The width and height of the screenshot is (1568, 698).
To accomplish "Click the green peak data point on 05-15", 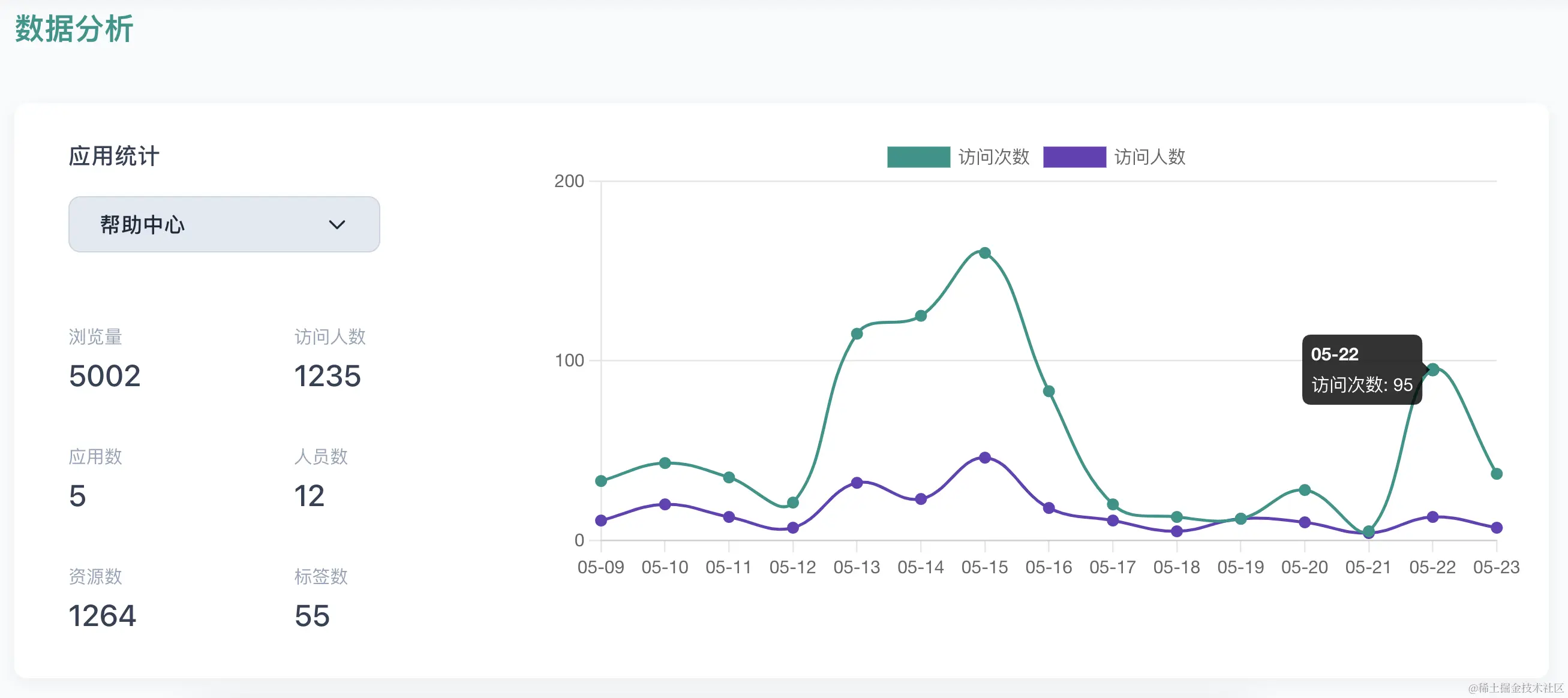I will (984, 252).
